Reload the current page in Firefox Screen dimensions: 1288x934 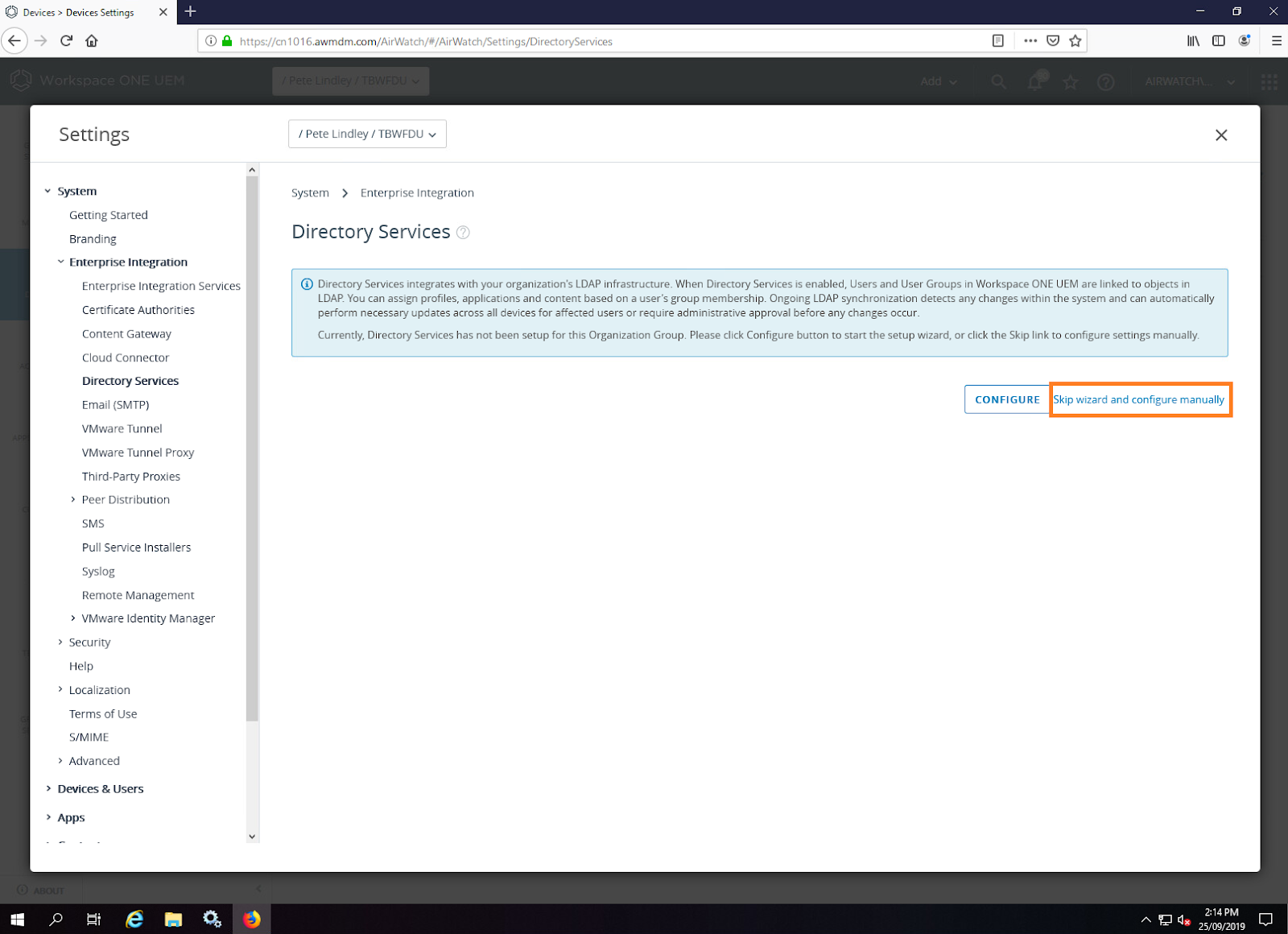click(67, 41)
